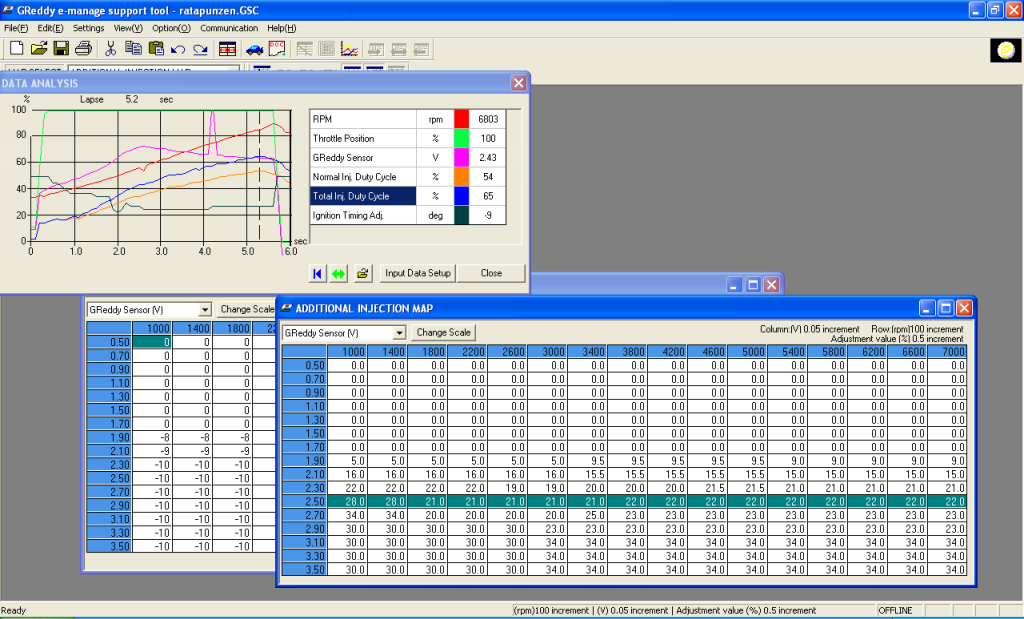Jump graph cursor to start in Data Analysis
Screen dimensions: 1024x619
(x=317, y=274)
